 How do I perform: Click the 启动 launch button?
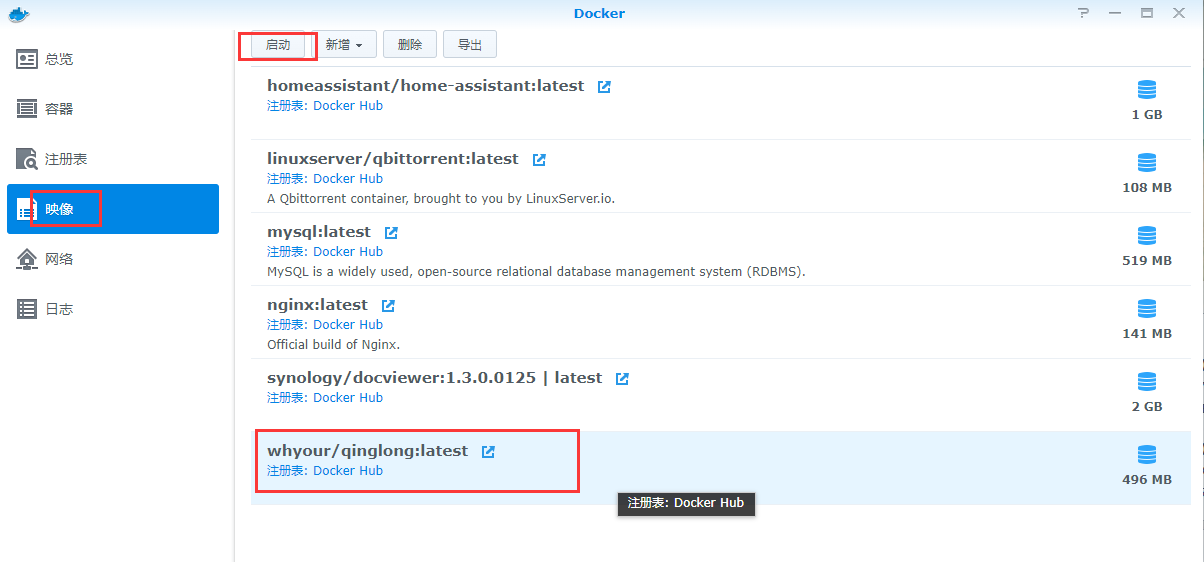[x=278, y=45]
